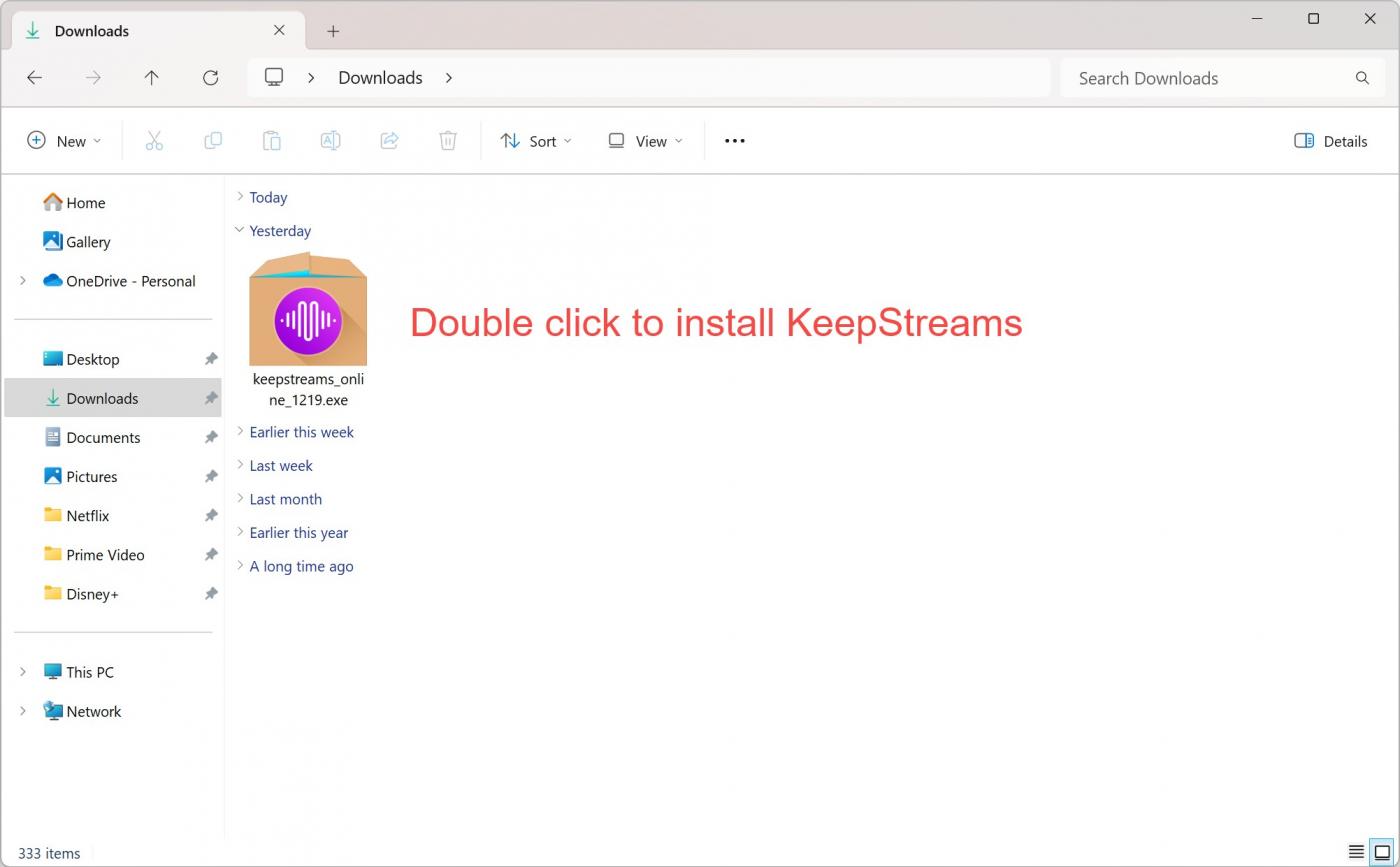Image resolution: width=1400 pixels, height=867 pixels.
Task: Expand the Earlier this week group
Action: [239, 432]
